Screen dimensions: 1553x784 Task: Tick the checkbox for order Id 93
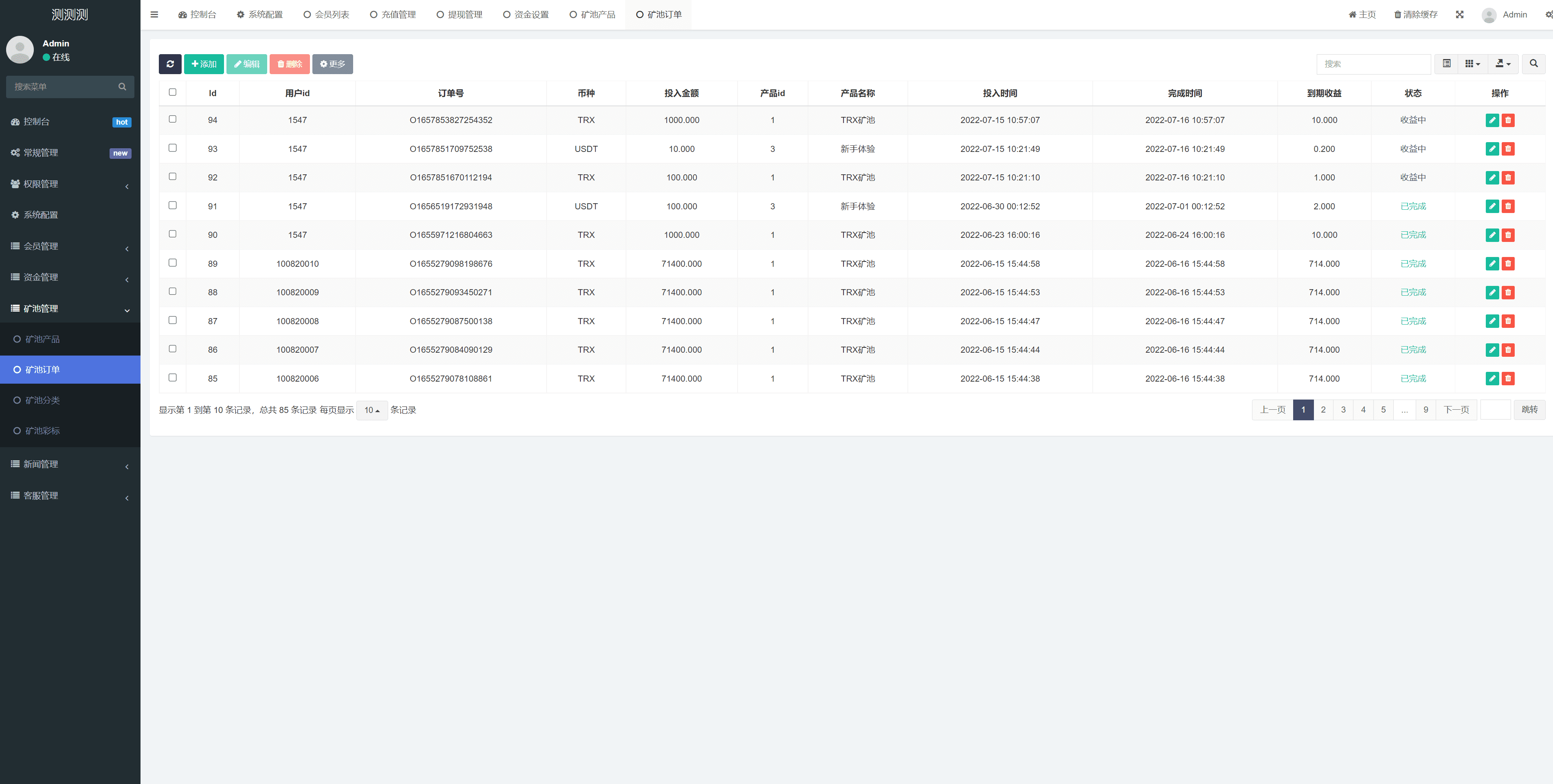(x=172, y=148)
